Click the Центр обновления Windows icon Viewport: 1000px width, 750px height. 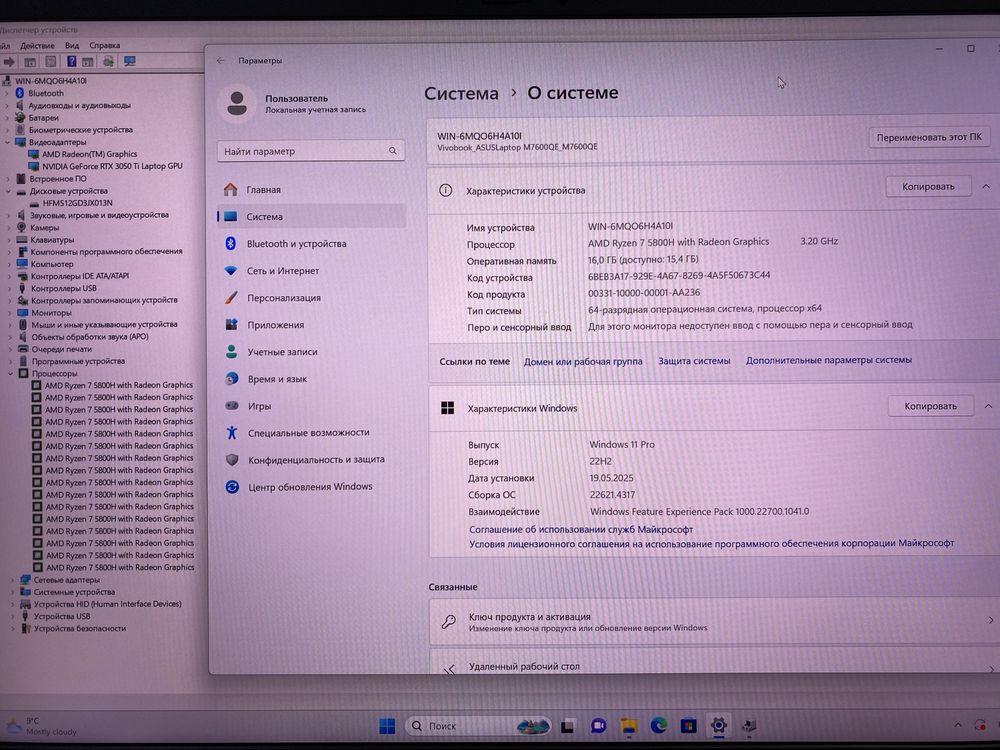(232, 487)
